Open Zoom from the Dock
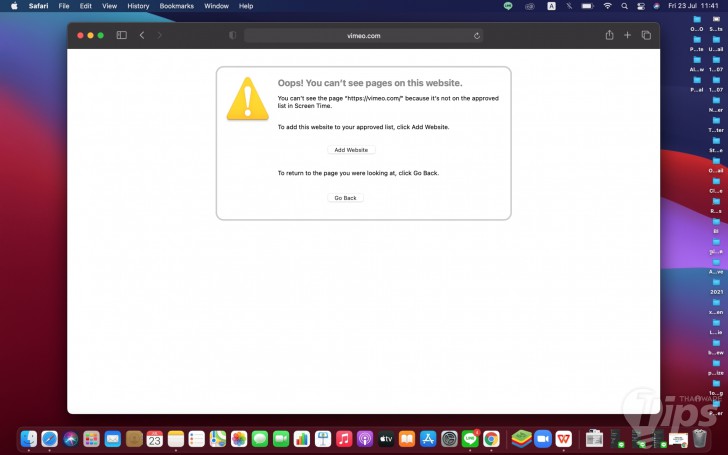 point(542,438)
